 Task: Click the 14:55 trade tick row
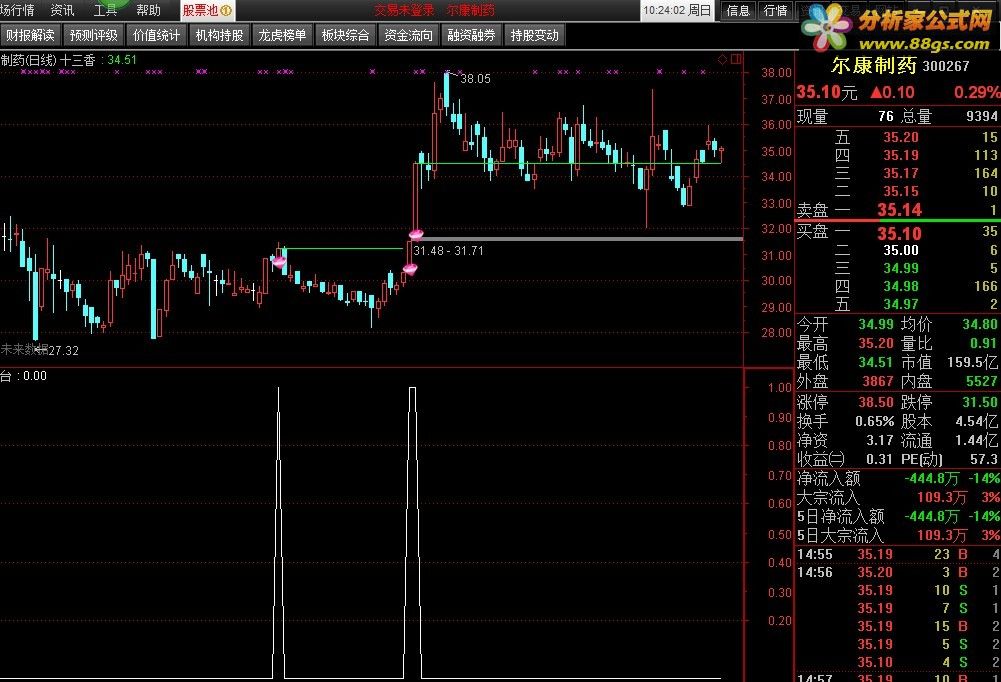(x=898, y=554)
